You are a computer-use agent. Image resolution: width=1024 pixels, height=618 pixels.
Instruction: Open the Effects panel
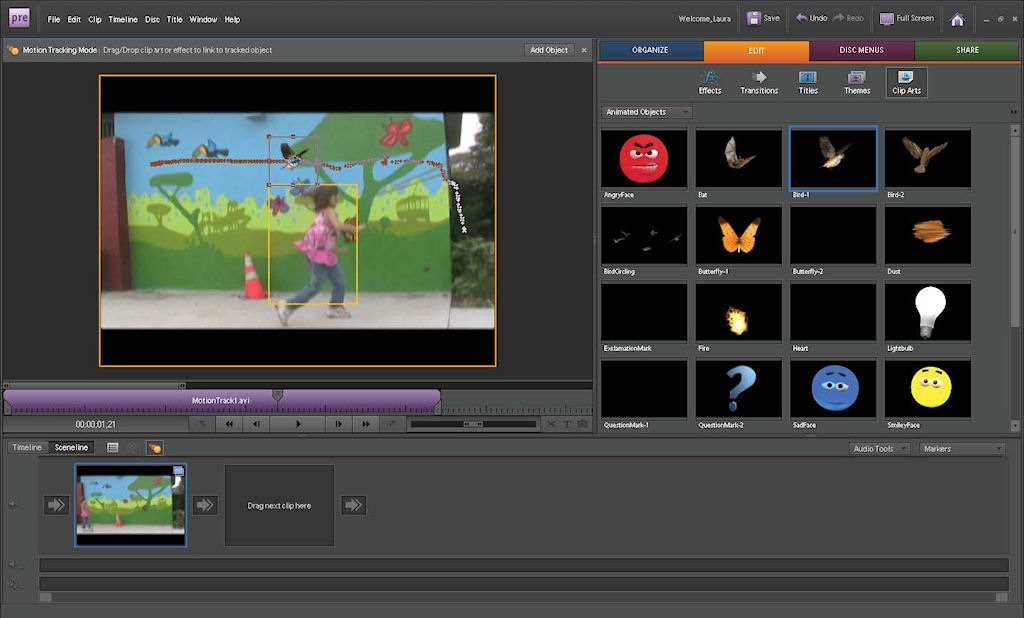(710, 82)
